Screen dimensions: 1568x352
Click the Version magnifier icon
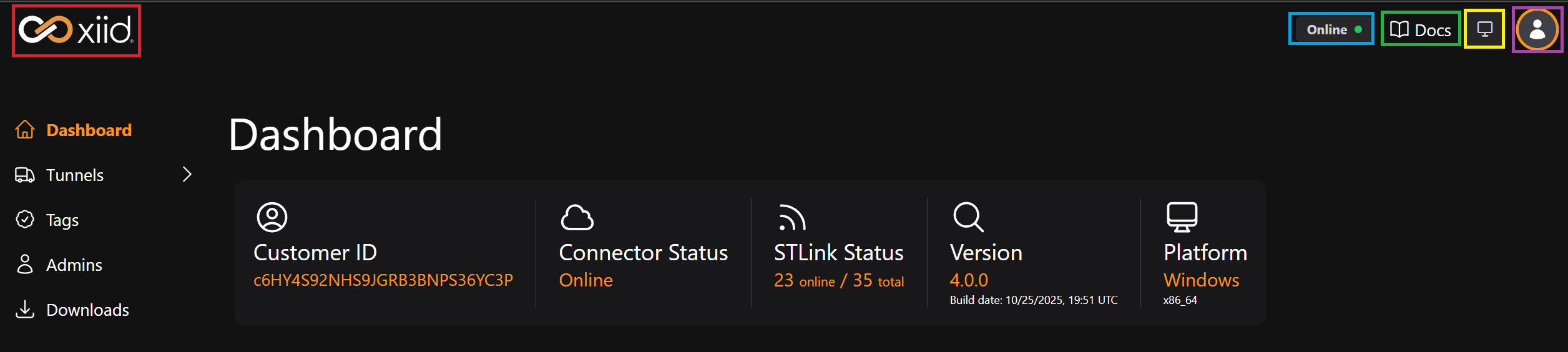coord(968,217)
